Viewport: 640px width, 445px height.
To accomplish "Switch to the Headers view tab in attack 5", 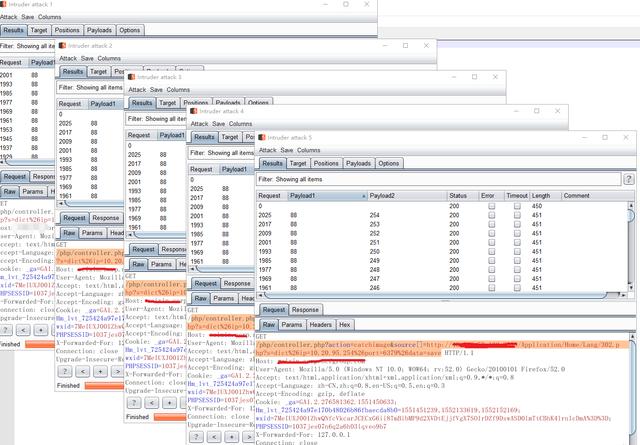I will 320,325.
